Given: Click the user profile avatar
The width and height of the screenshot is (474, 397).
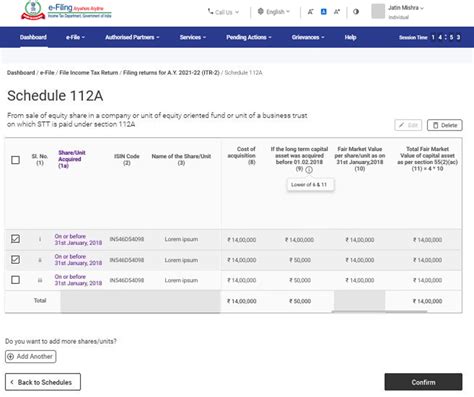Looking at the screenshot, I should tap(378, 11).
